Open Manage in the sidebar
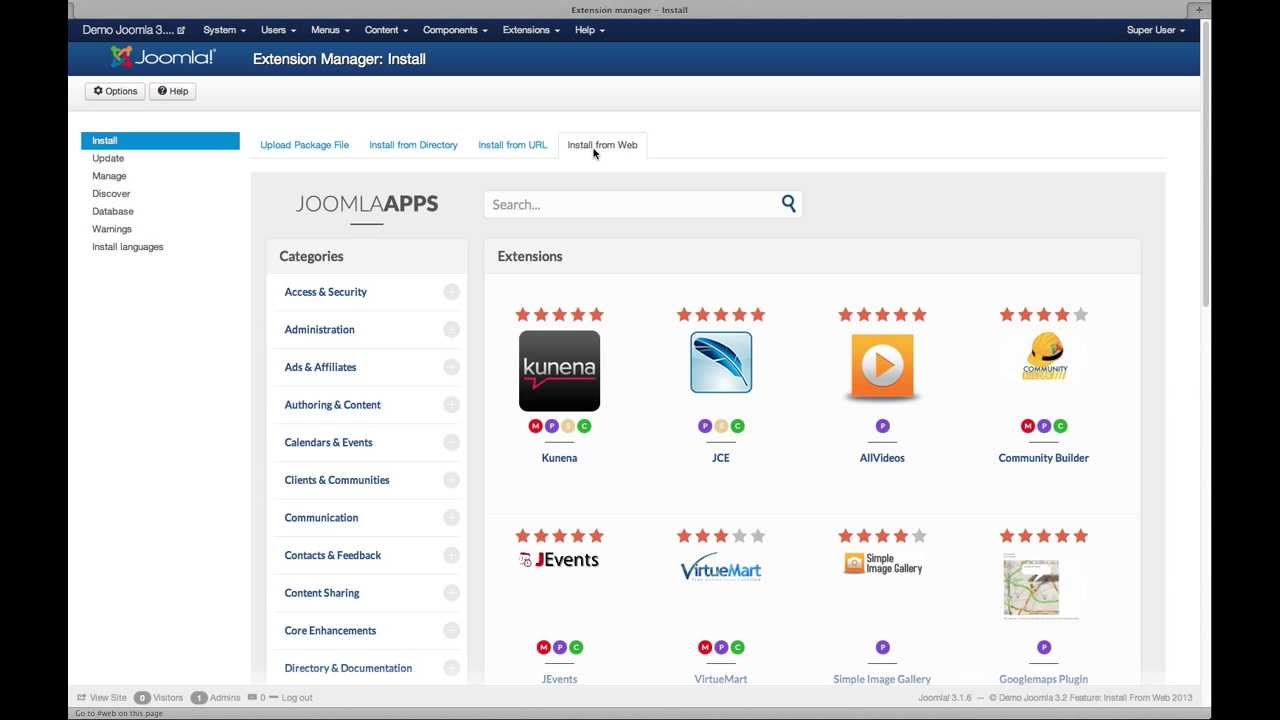This screenshot has width=1280, height=720. coord(109,176)
